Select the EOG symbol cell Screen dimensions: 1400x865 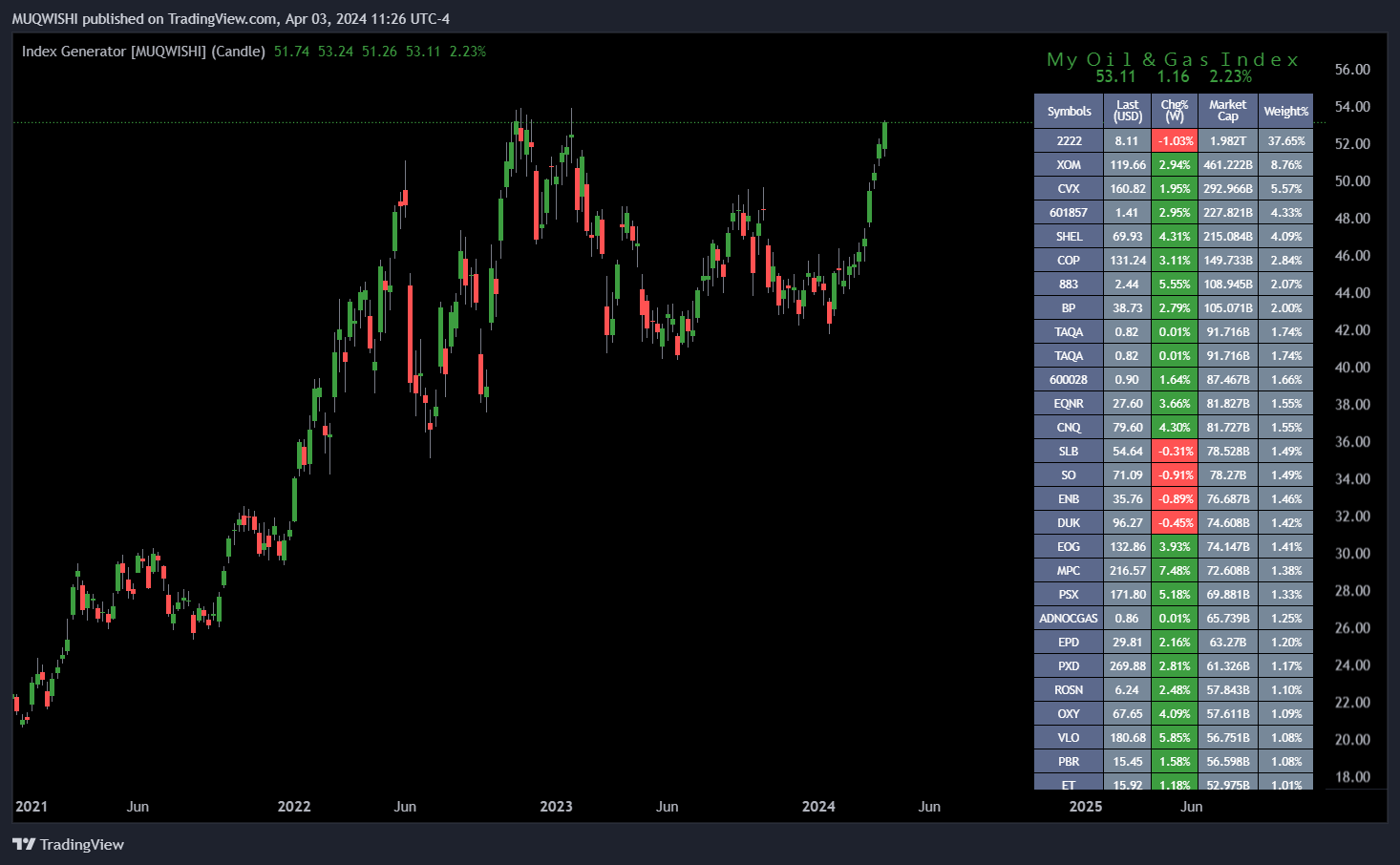click(1069, 546)
